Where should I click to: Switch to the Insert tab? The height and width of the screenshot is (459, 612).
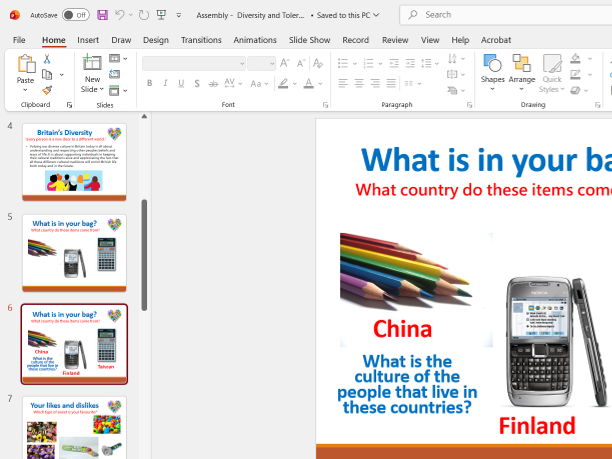click(x=88, y=40)
